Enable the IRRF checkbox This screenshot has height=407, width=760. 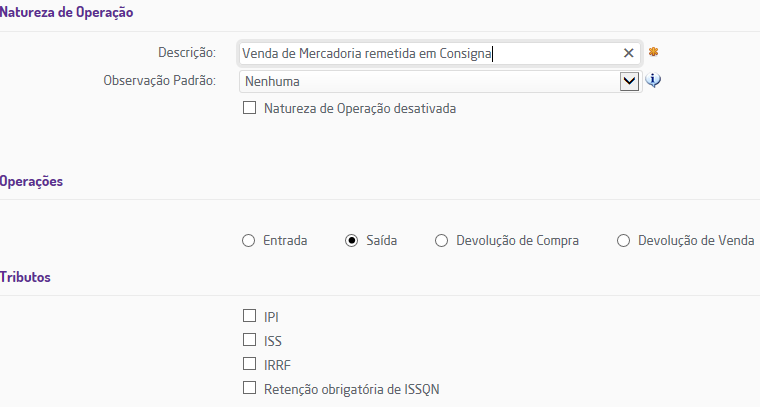(x=250, y=364)
